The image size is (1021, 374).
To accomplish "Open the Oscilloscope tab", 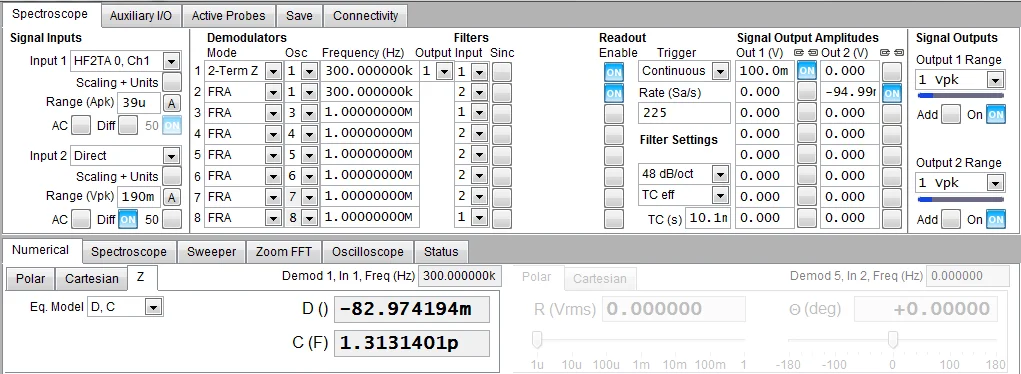I will [x=368, y=252].
